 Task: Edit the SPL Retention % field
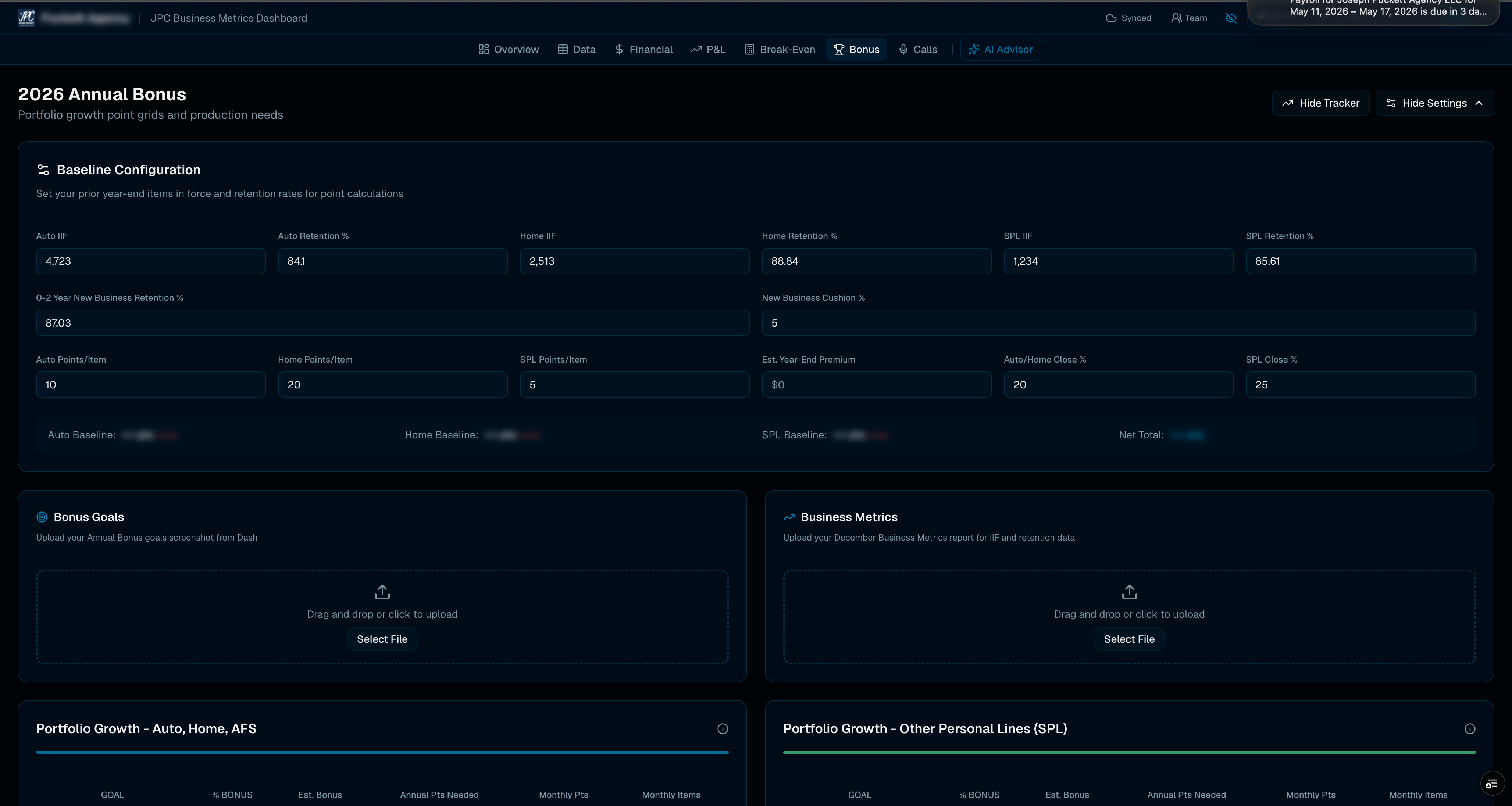tap(1361, 261)
